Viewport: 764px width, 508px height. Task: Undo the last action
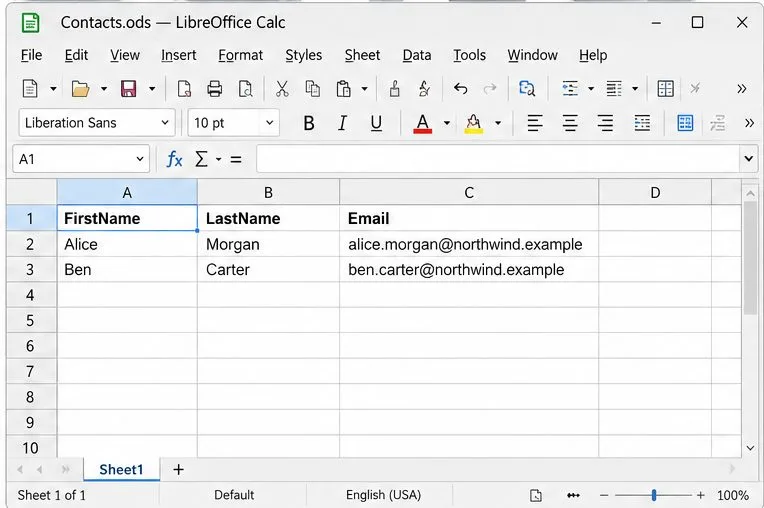pyautogui.click(x=460, y=88)
